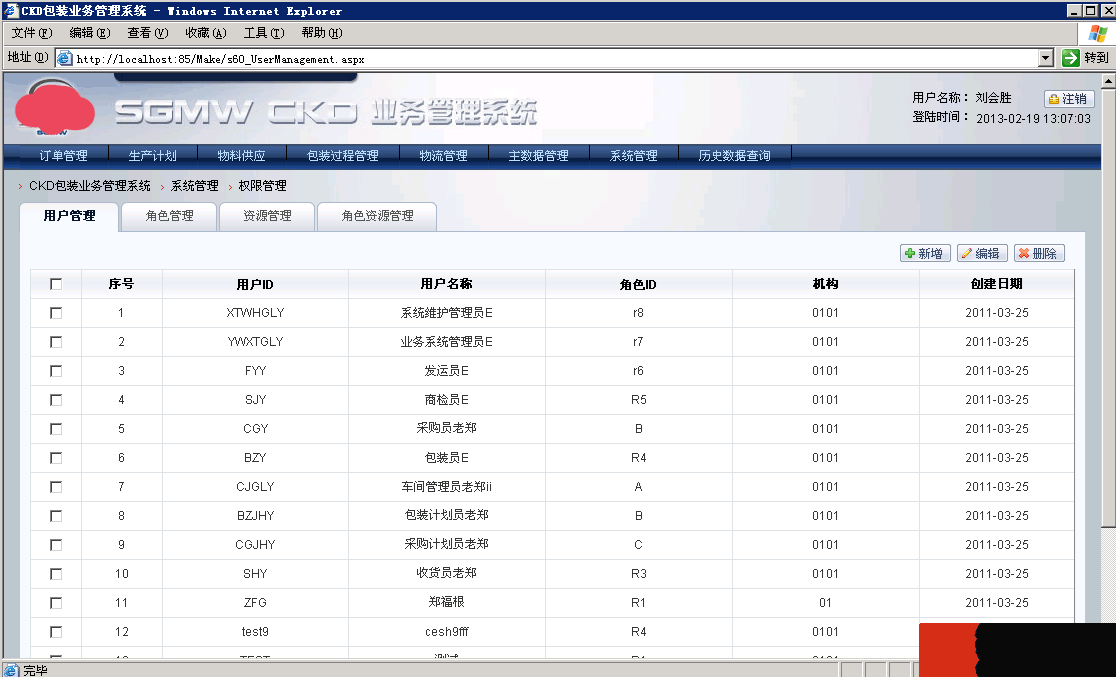The width and height of the screenshot is (1116, 677).
Task: Toggle the select-all header checkbox
Action: 56,284
